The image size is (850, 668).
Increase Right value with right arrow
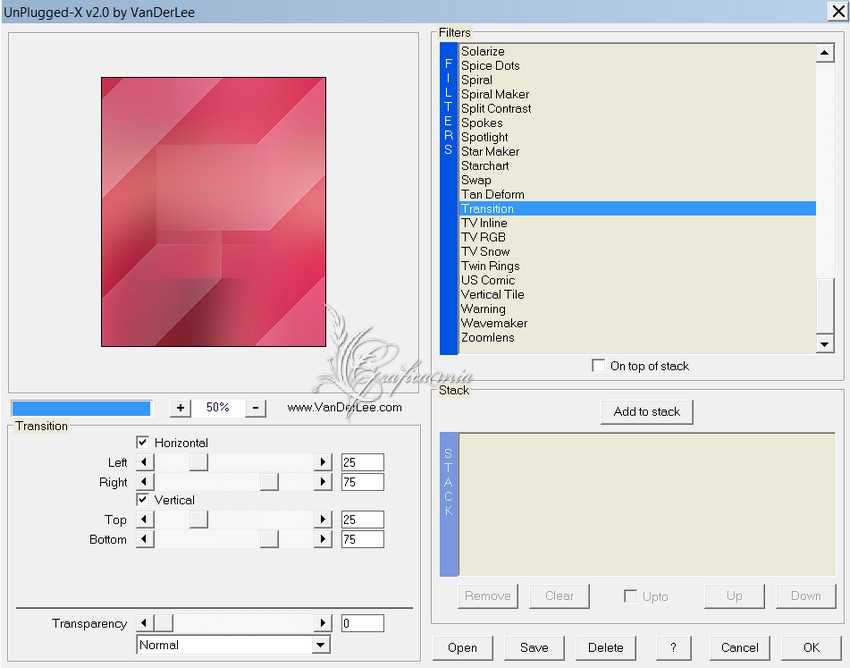coord(323,481)
